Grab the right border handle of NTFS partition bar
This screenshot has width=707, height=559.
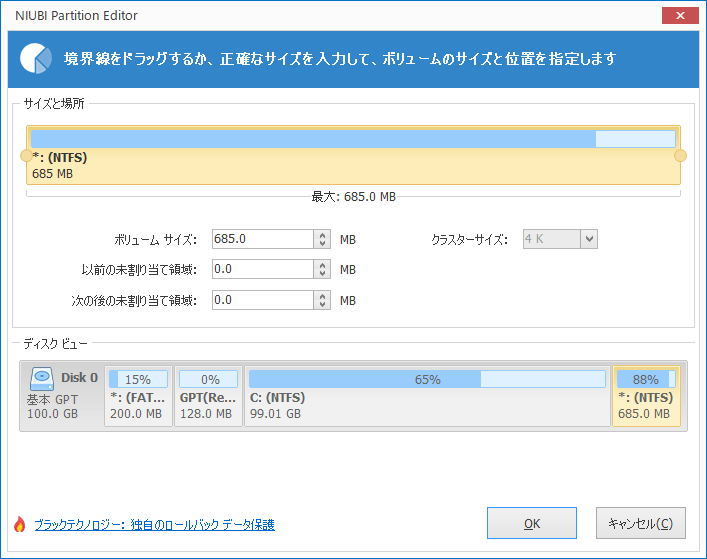680,156
